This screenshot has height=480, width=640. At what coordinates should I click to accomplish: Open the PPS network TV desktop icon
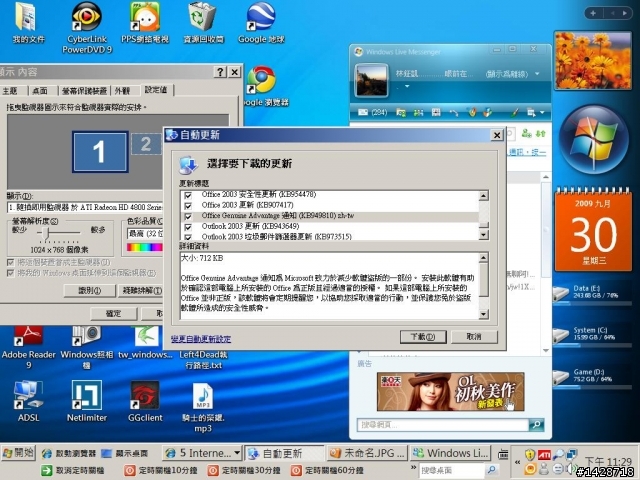point(144,17)
